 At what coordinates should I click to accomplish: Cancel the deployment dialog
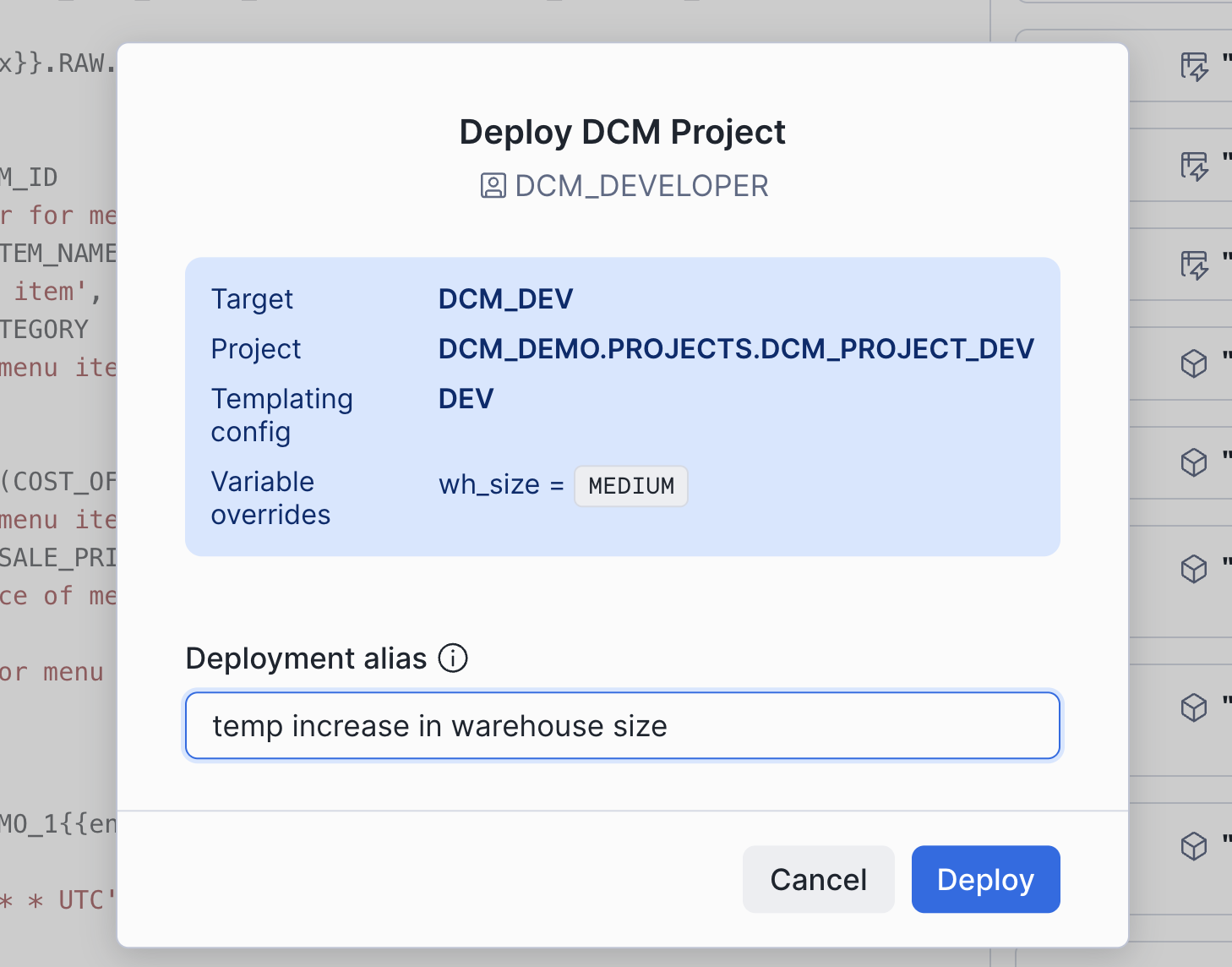tap(817, 879)
